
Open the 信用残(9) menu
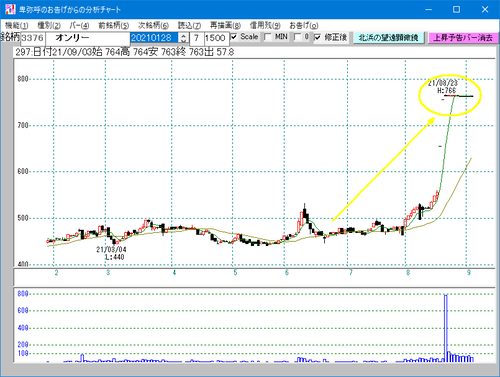coord(265,25)
